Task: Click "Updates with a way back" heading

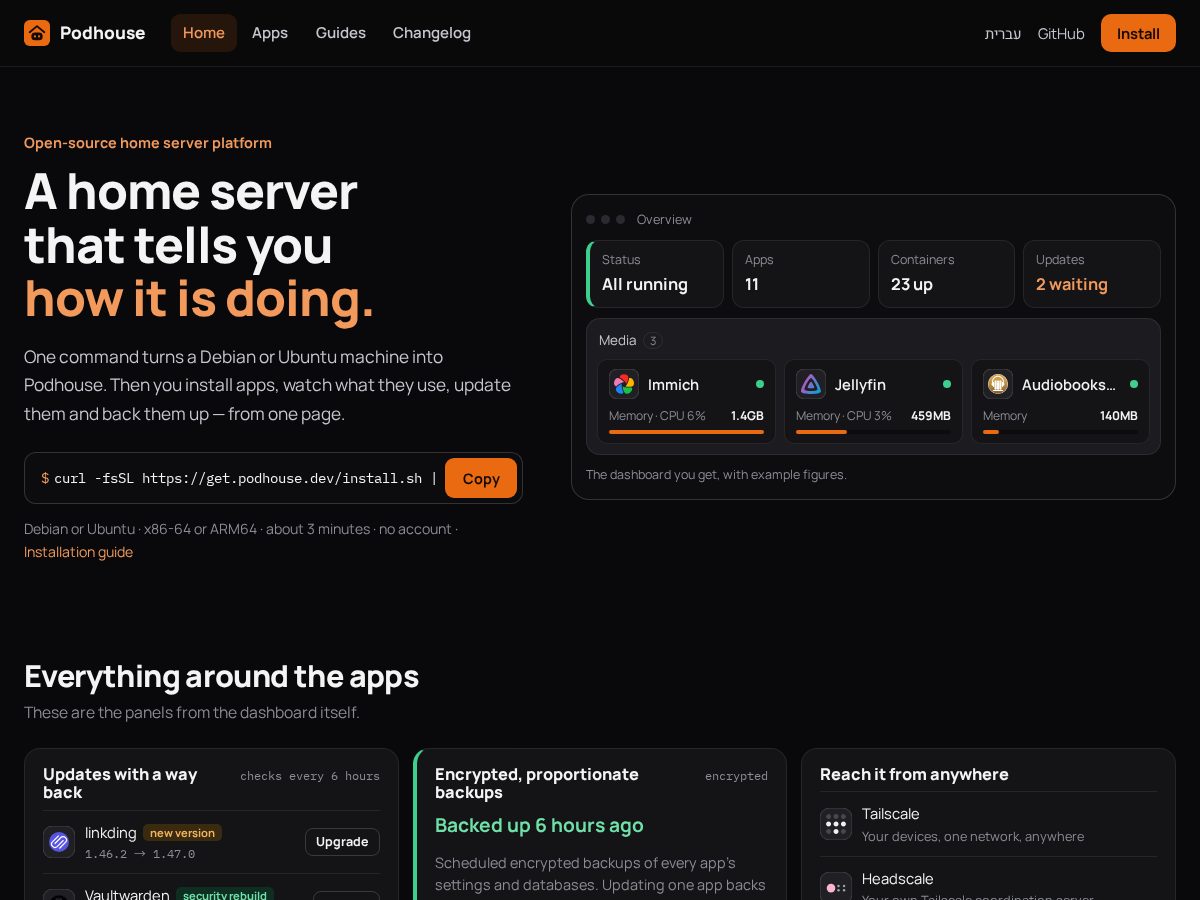Action: point(120,783)
